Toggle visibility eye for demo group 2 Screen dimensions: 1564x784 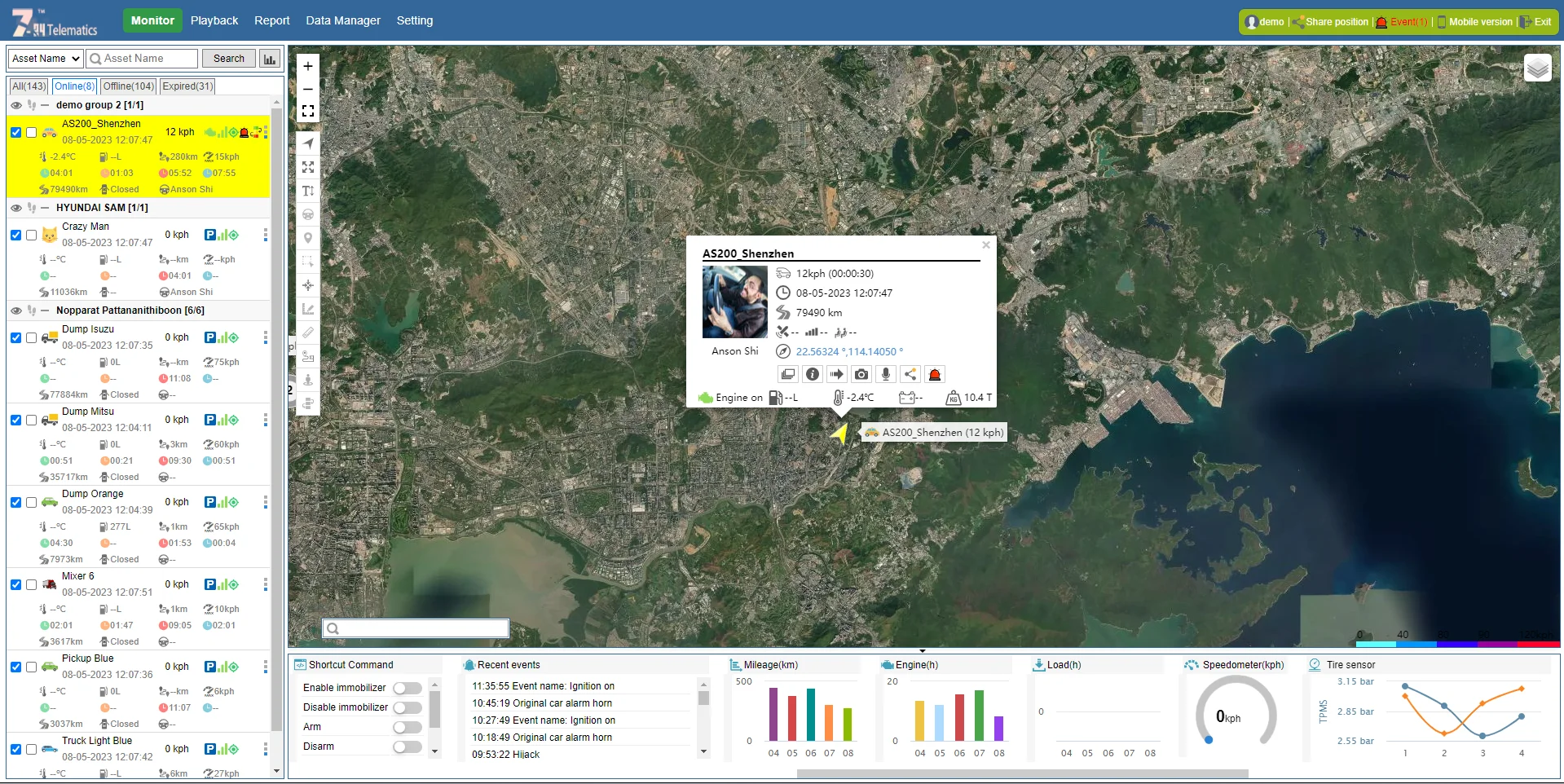tap(16, 105)
